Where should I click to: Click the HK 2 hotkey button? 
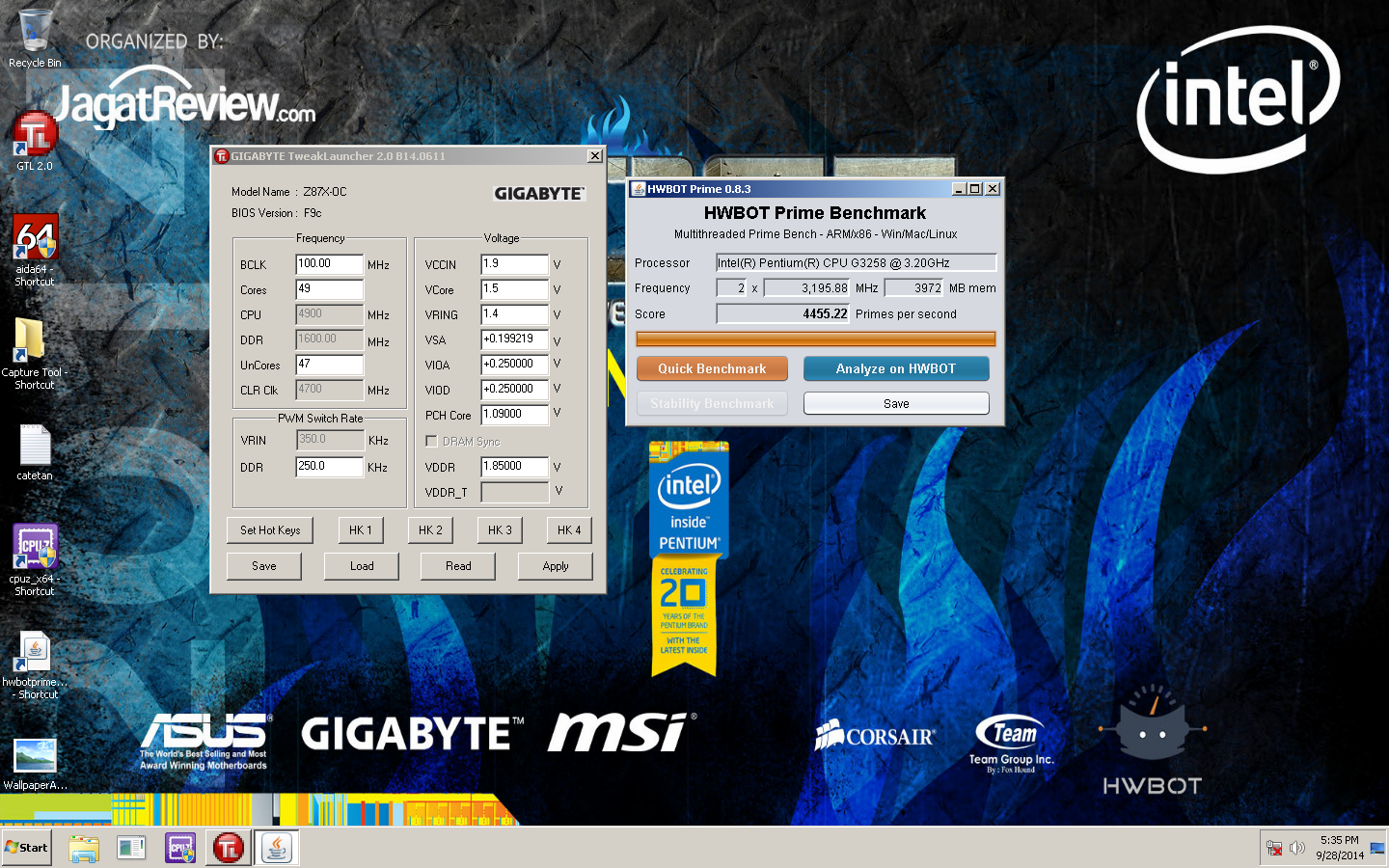pyautogui.click(x=430, y=530)
